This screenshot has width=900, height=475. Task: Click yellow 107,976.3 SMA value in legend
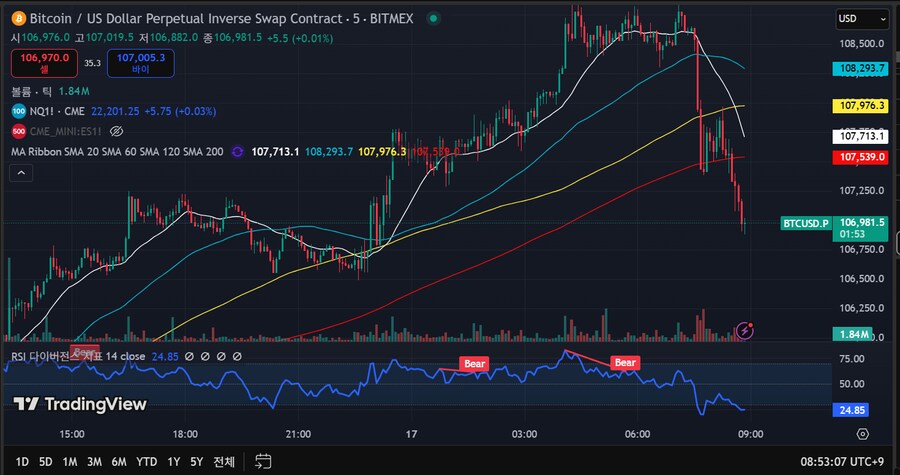(382, 152)
